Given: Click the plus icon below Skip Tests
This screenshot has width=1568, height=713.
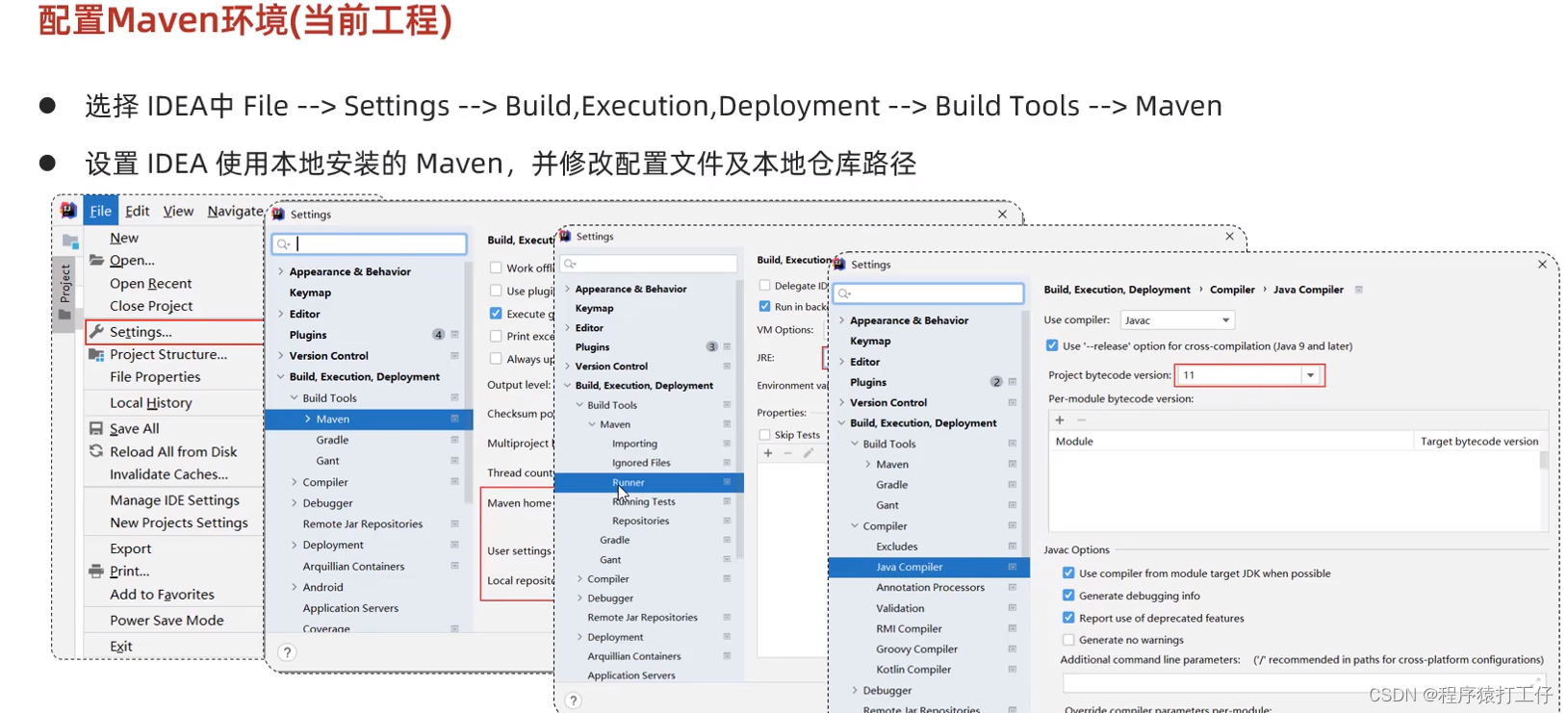Looking at the screenshot, I should pos(768,453).
